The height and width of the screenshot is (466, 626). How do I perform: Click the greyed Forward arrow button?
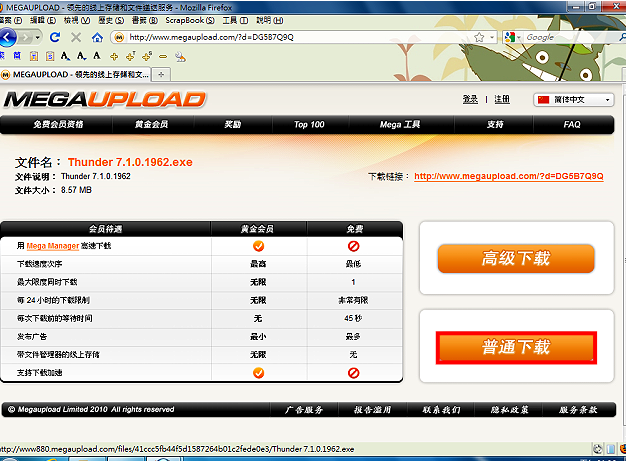click(x=26, y=38)
